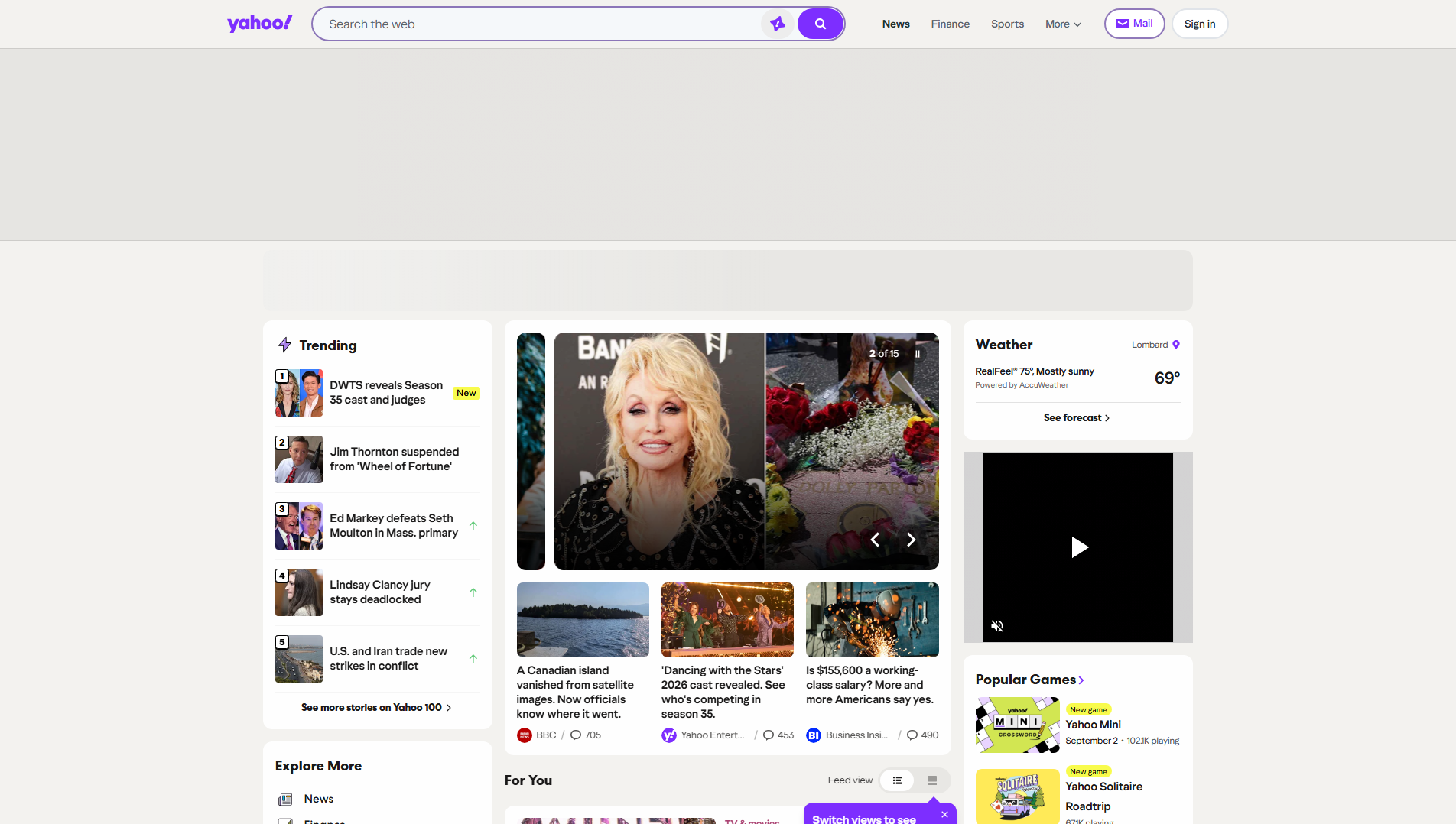Click the Trending lightning bolt icon
Screen dimensions: 1456x824
[284, 345]
